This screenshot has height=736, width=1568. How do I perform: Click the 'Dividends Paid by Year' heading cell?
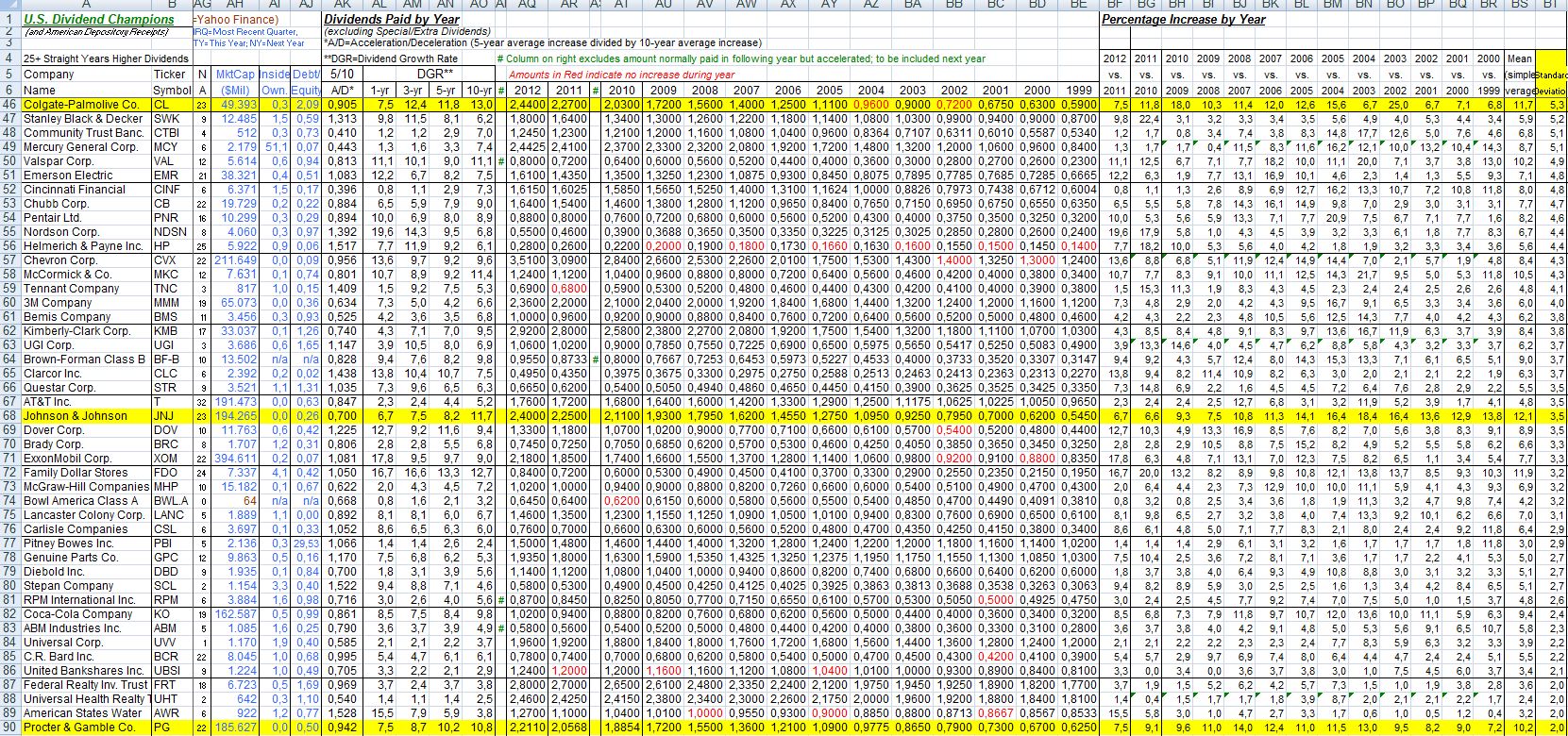(x=393, y=19)
